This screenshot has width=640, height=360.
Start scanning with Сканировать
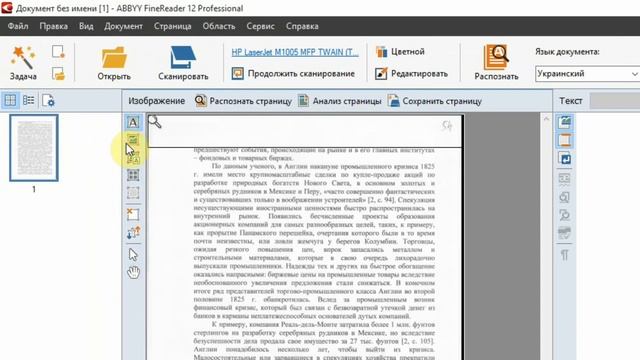(183, 62)
